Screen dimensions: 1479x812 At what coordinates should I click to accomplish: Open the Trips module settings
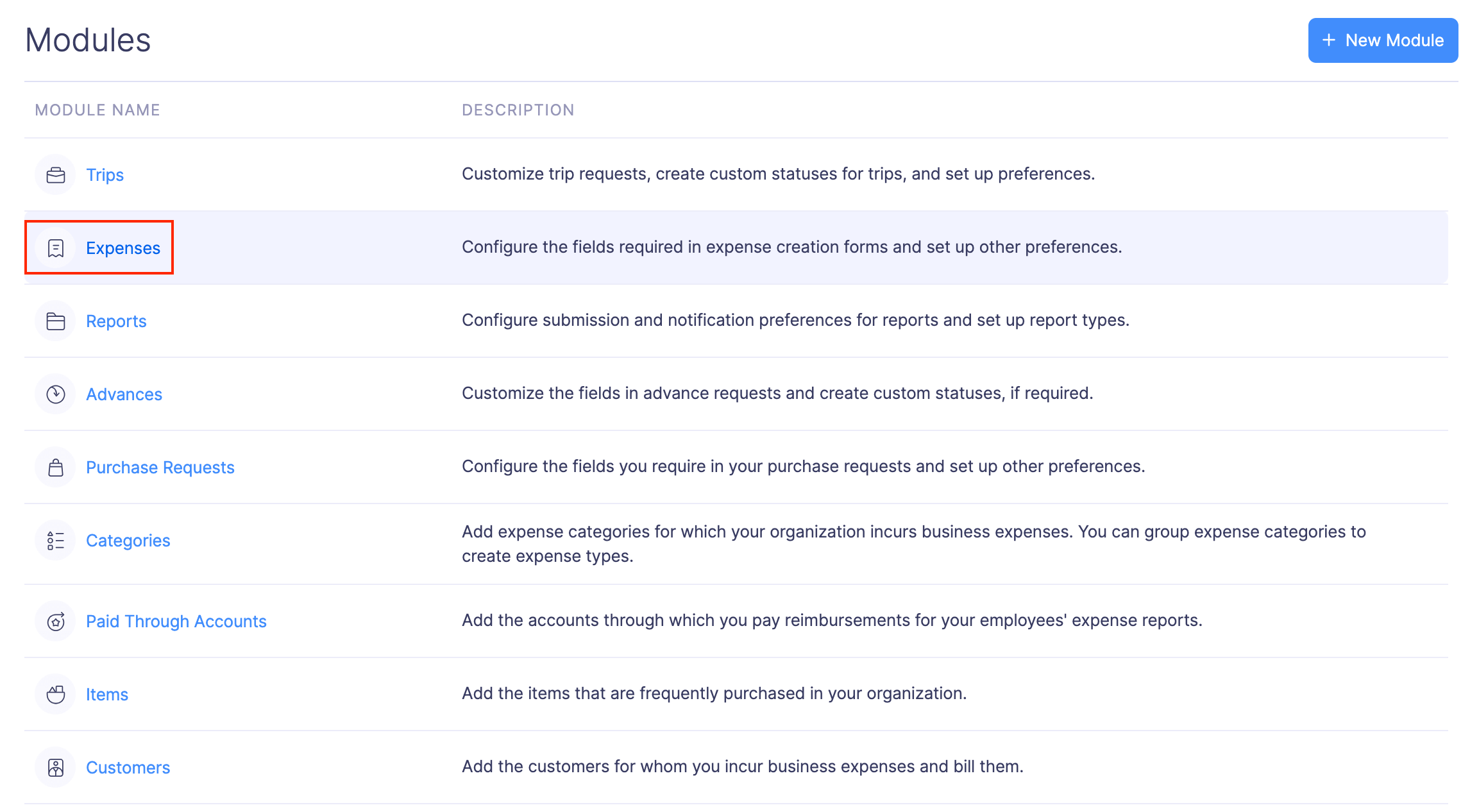point(105,174)
